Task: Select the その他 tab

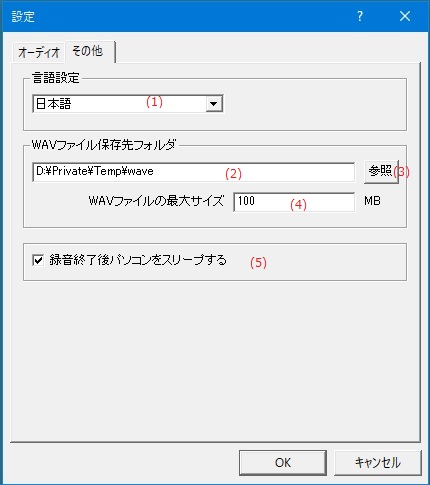Action: coord(90,51)
